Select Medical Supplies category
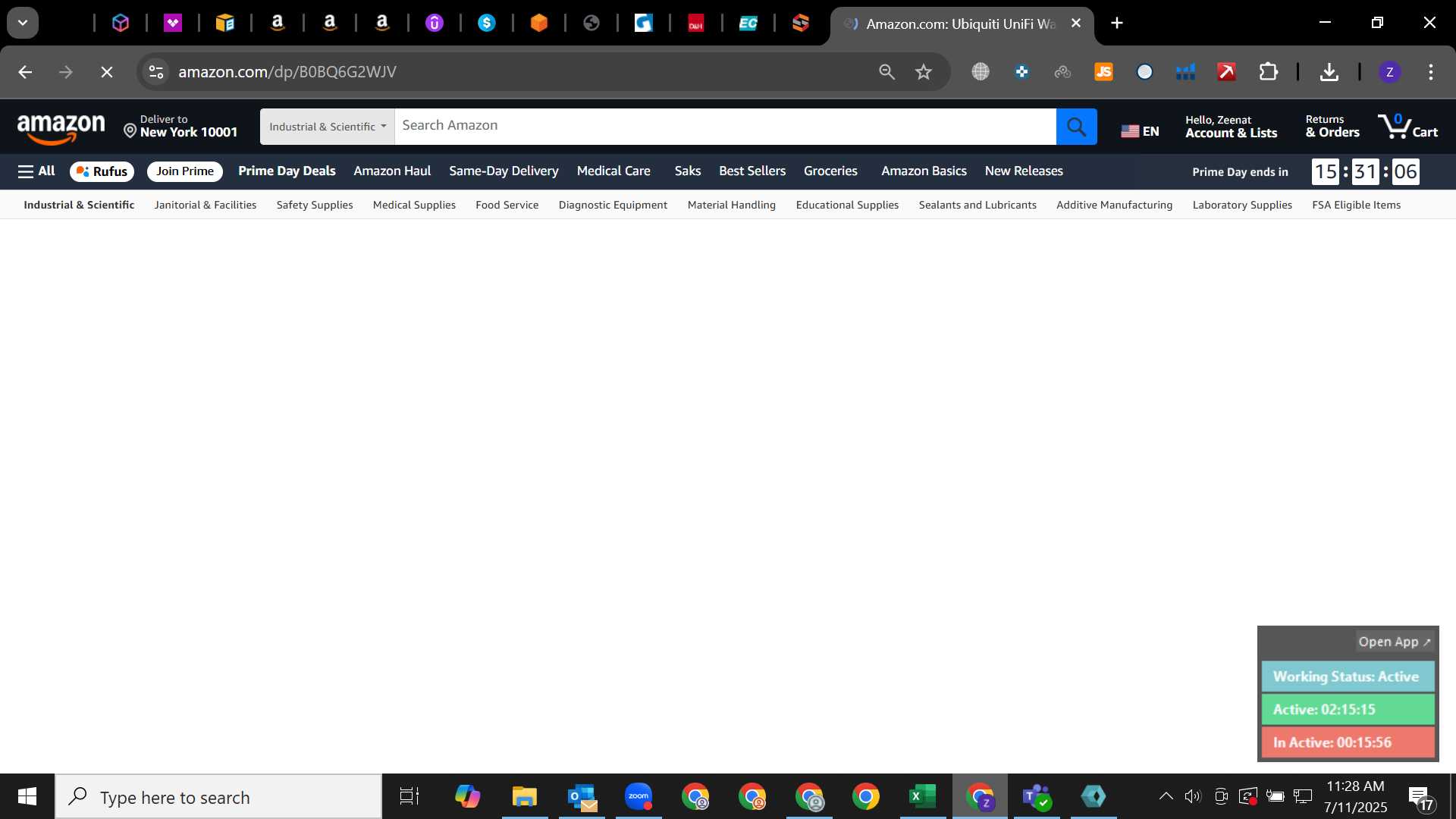The image size is (1456, 819). click(414, 205)
